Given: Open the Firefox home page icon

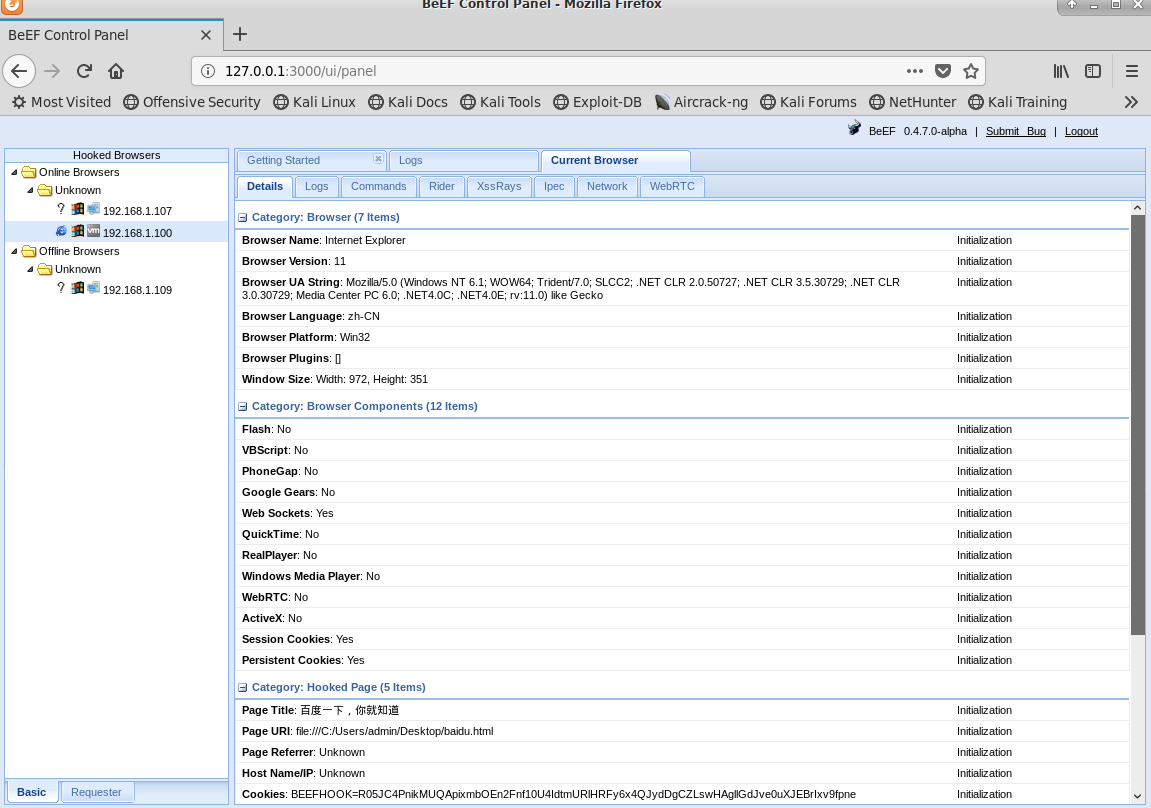Looking at the screenshot, I should click(116, 71).
